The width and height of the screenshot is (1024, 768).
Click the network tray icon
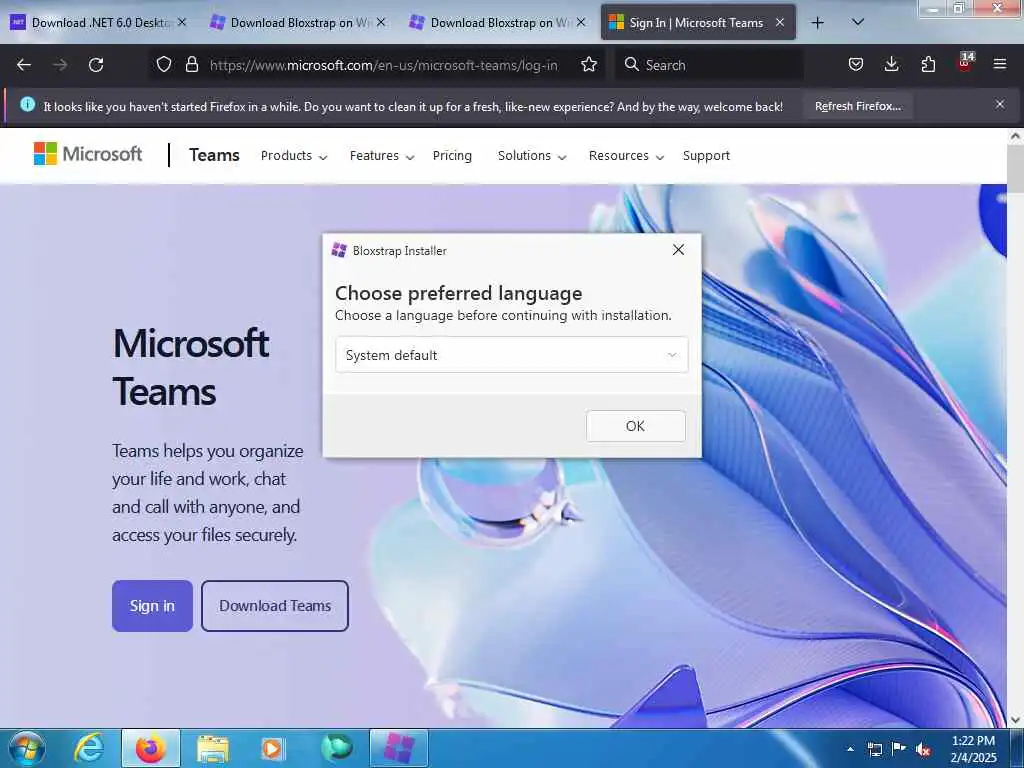coord(874,749)
